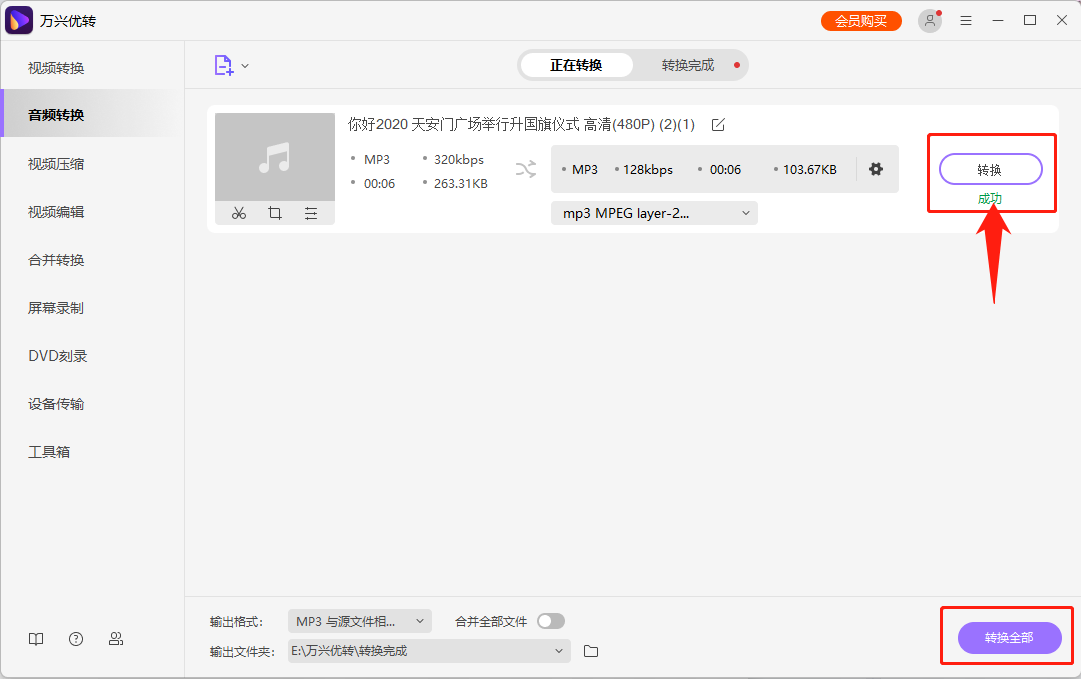1081x679 pixels.
Task: Toggle the 合并全部文件 switch
Action: pos(550,620)
